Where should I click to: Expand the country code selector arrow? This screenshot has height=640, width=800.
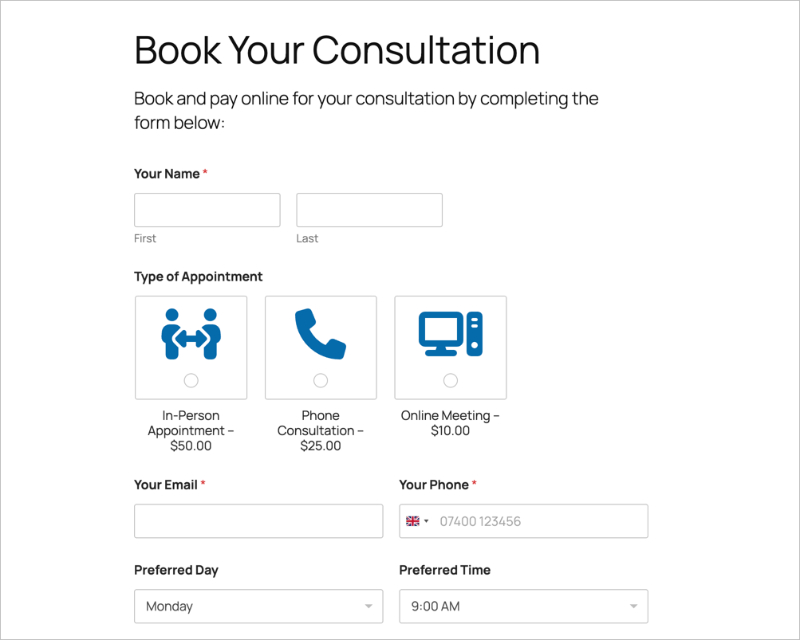(426, 521)
